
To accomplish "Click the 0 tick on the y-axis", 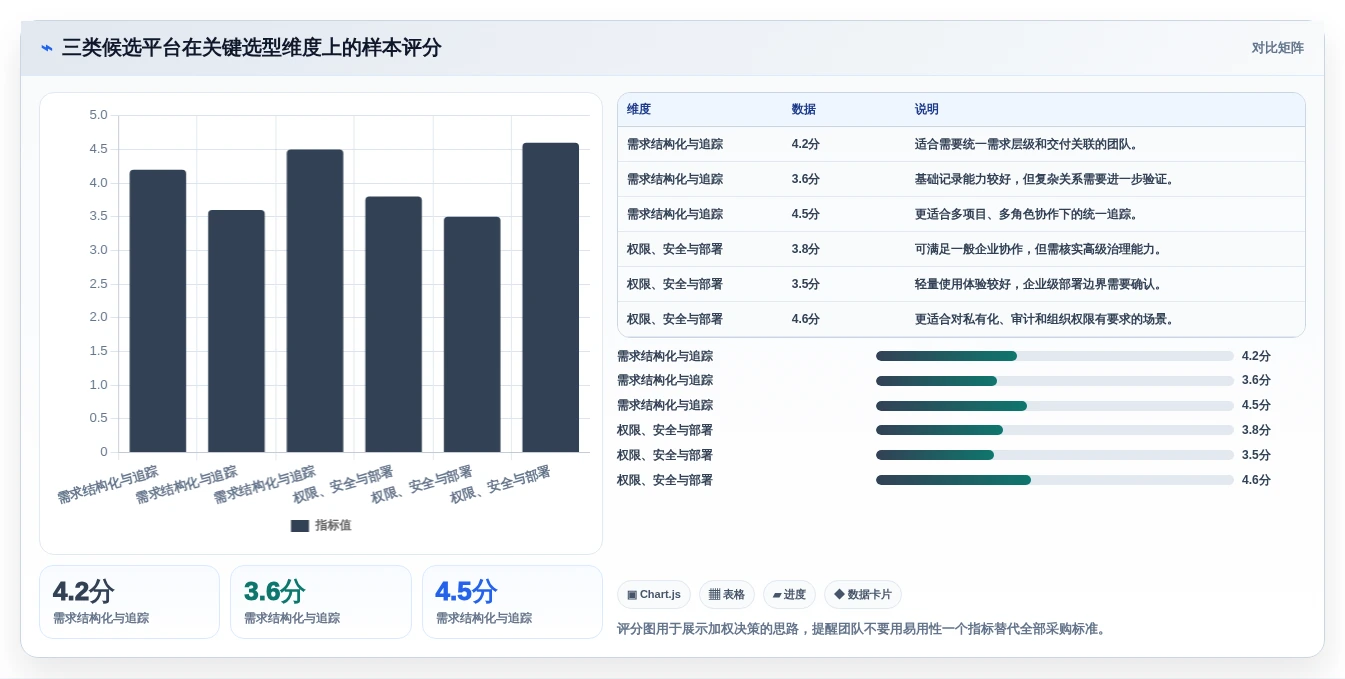I will click(104, 452).
